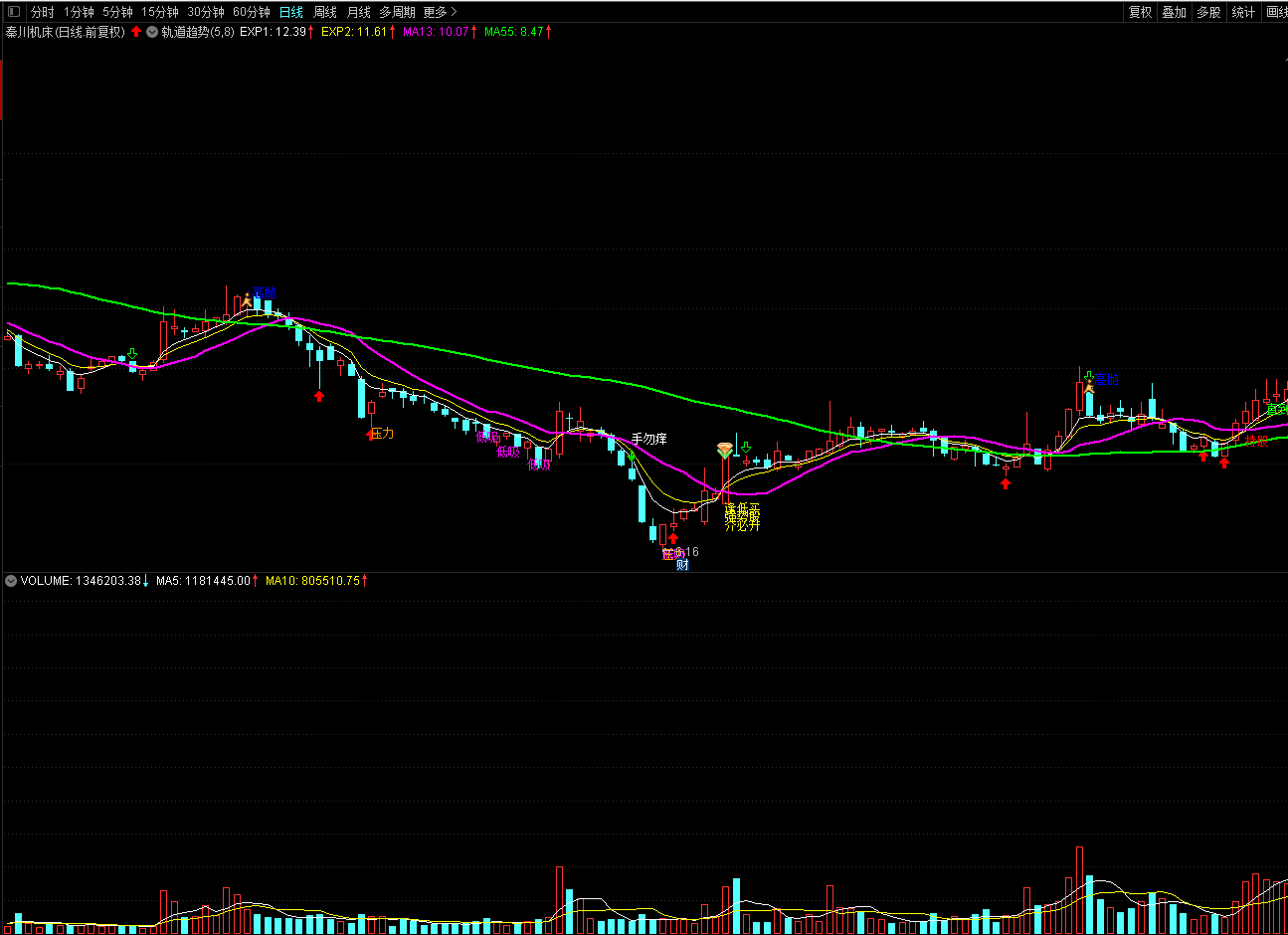Click the tall cyan volume bar beneath the diamond signal

(737, 906)
